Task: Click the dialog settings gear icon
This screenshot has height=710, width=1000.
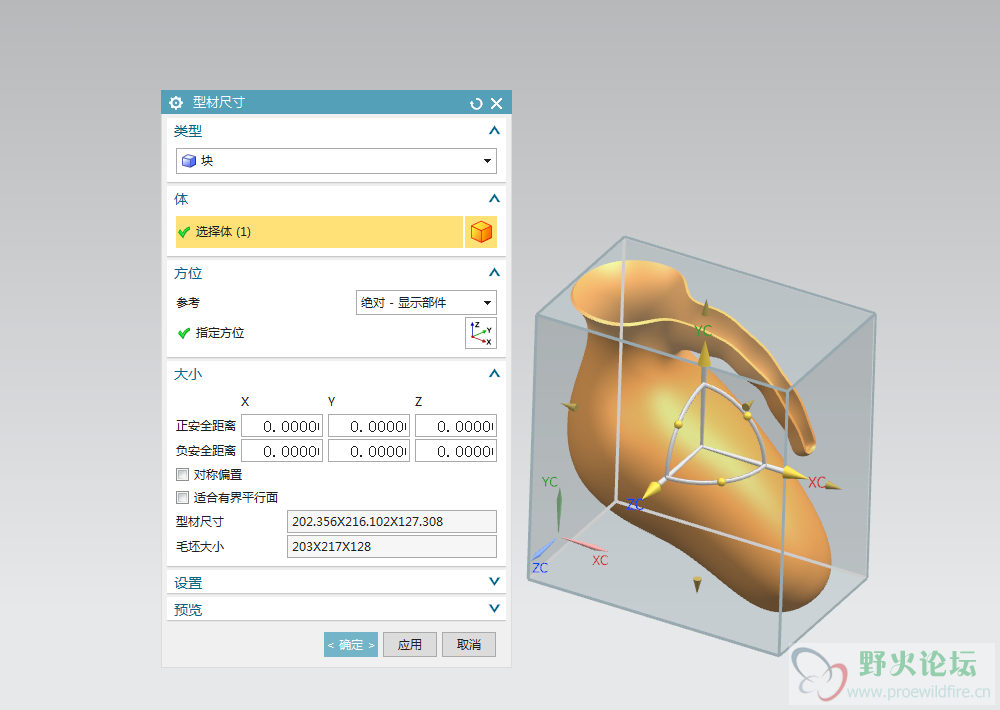Action: (176, 103)
